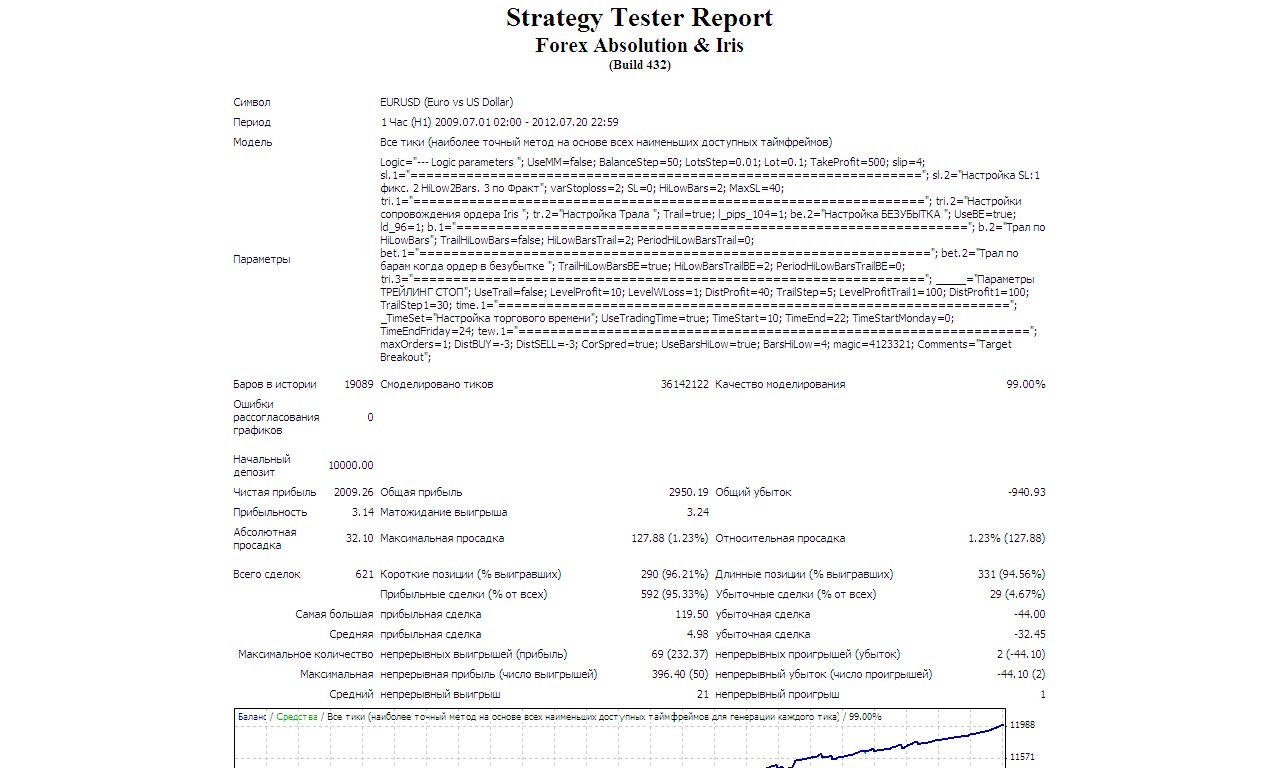Click the 'Средний' row label
Image resolution: width=1280 pixels, height=768 pixels.
click(351, 694)
